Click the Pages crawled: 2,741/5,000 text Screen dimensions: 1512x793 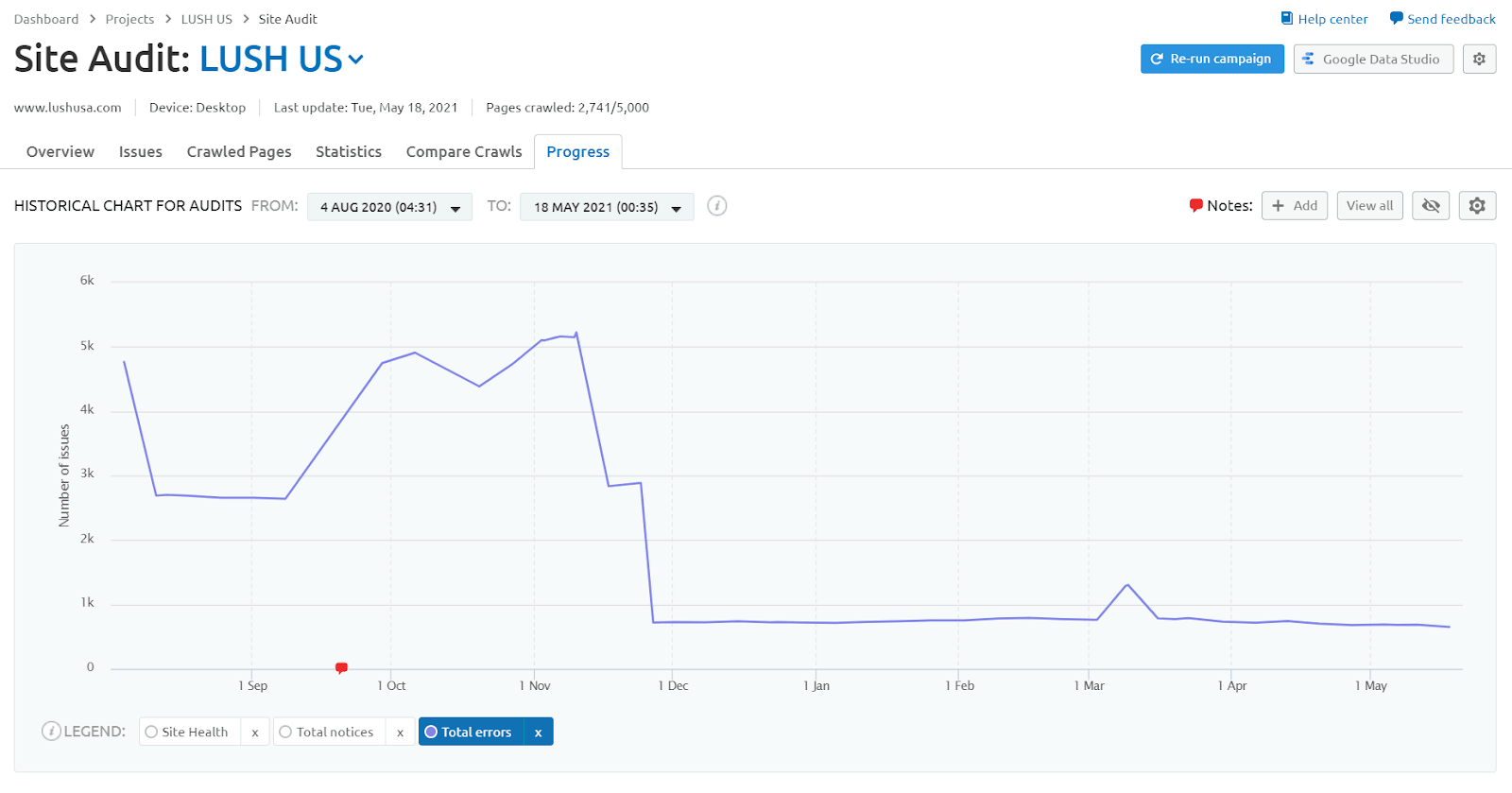point(568,108)
